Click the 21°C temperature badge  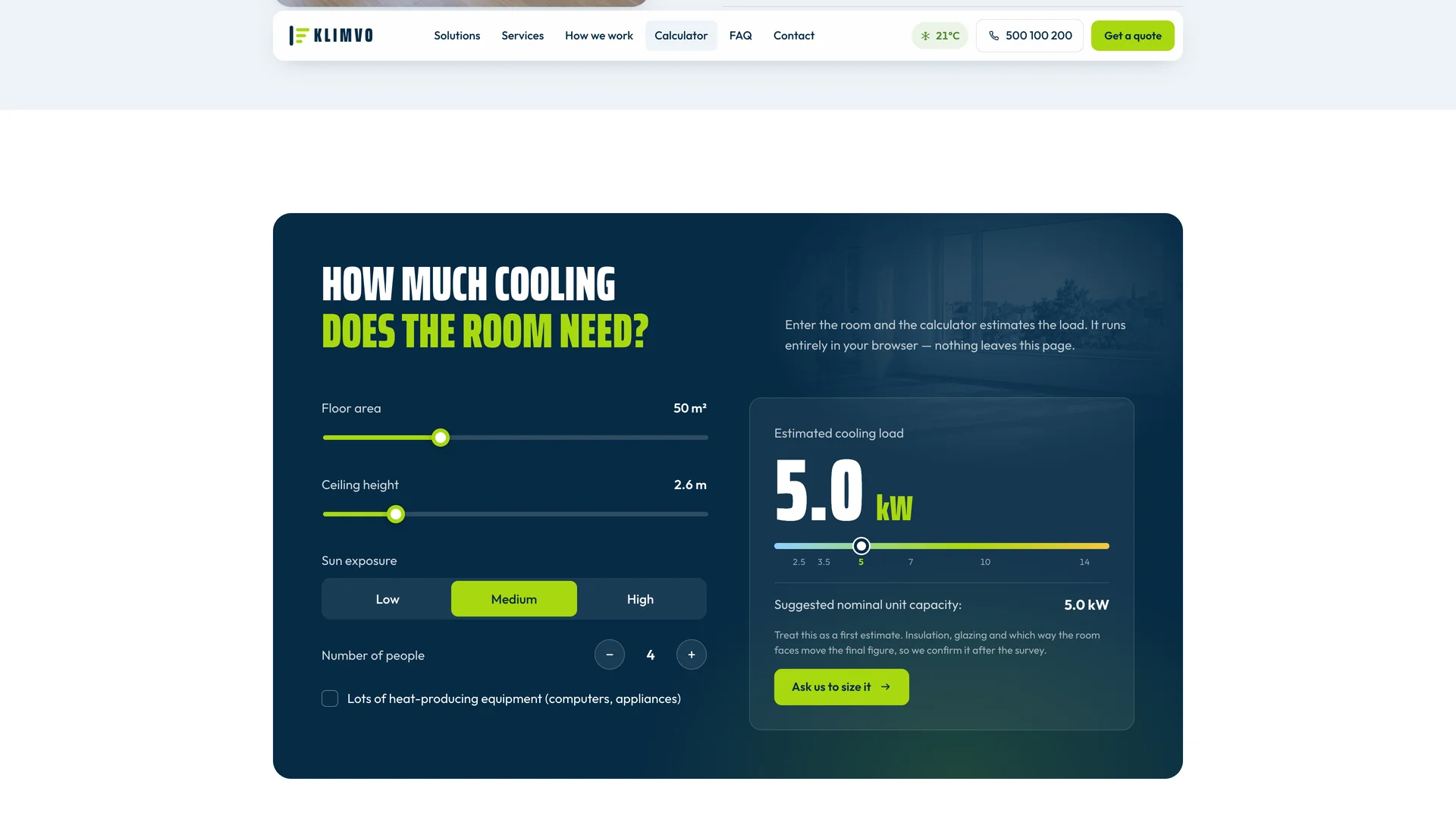click(940, 36)
